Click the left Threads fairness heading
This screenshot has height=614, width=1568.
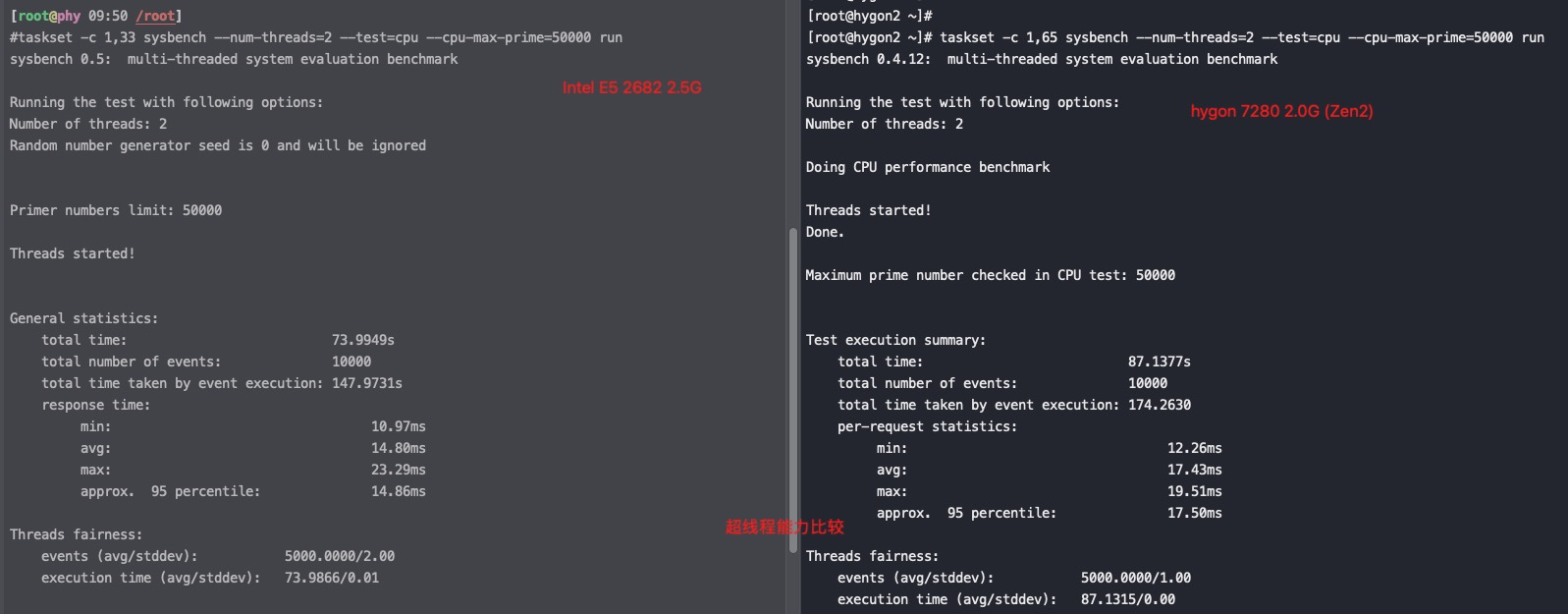76,534
